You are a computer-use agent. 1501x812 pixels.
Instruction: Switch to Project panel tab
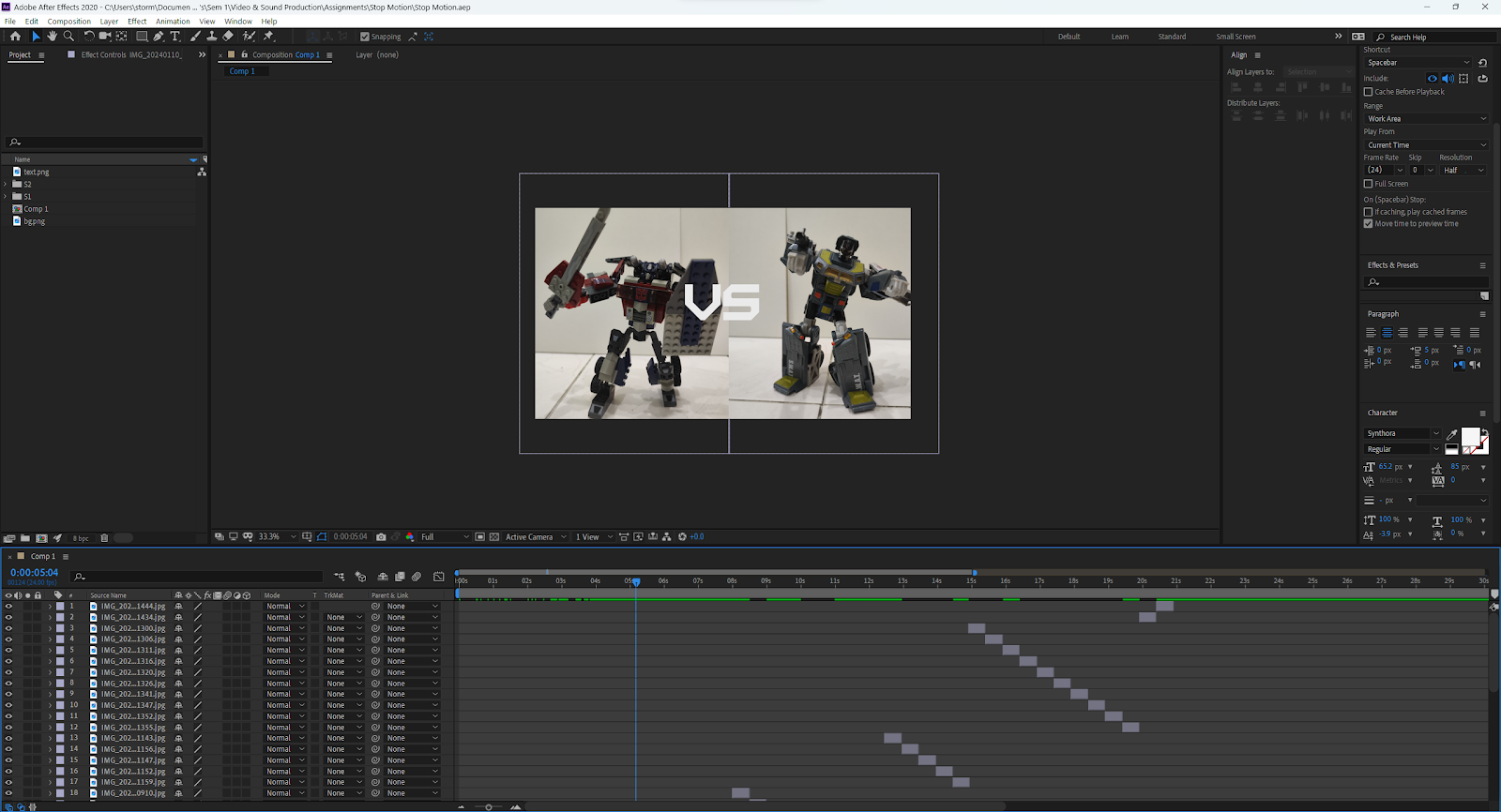pyautogui.click(x=20, y=55)
